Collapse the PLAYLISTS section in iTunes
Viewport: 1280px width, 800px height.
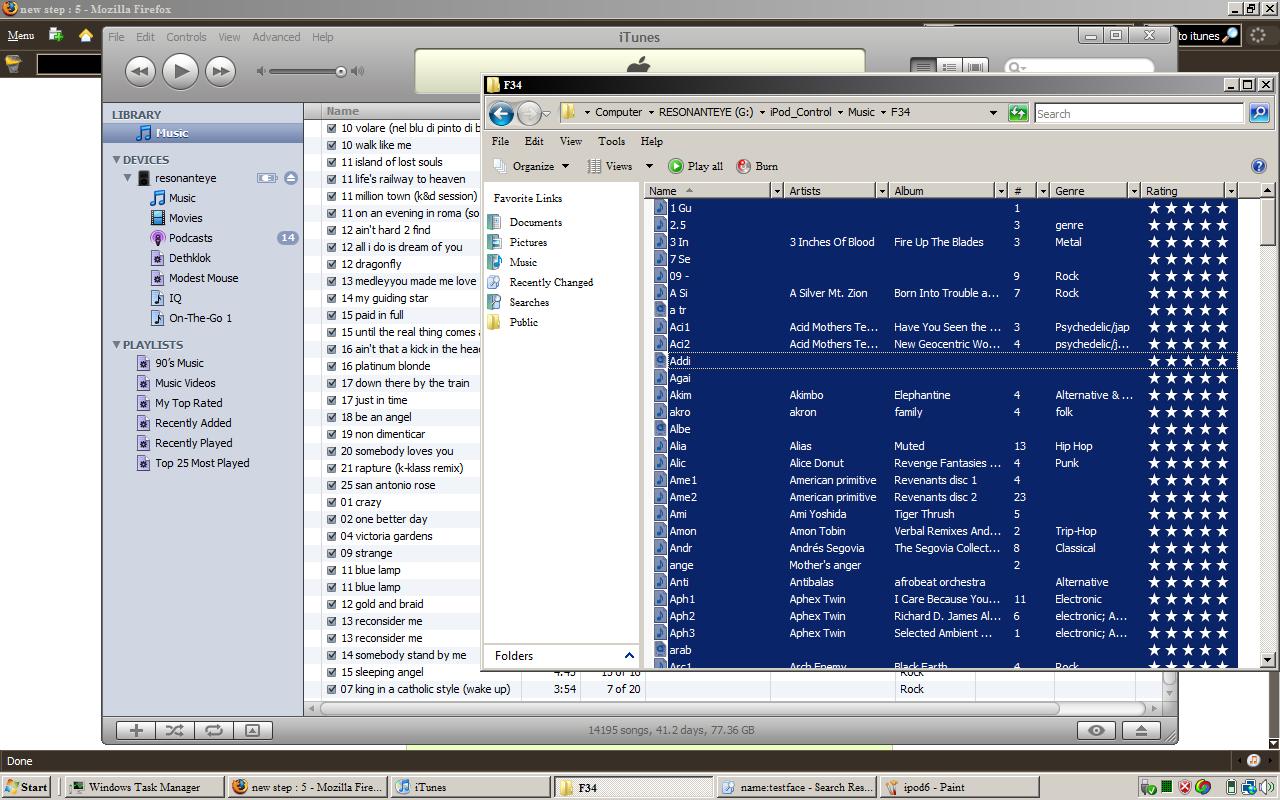coord(116,345)
